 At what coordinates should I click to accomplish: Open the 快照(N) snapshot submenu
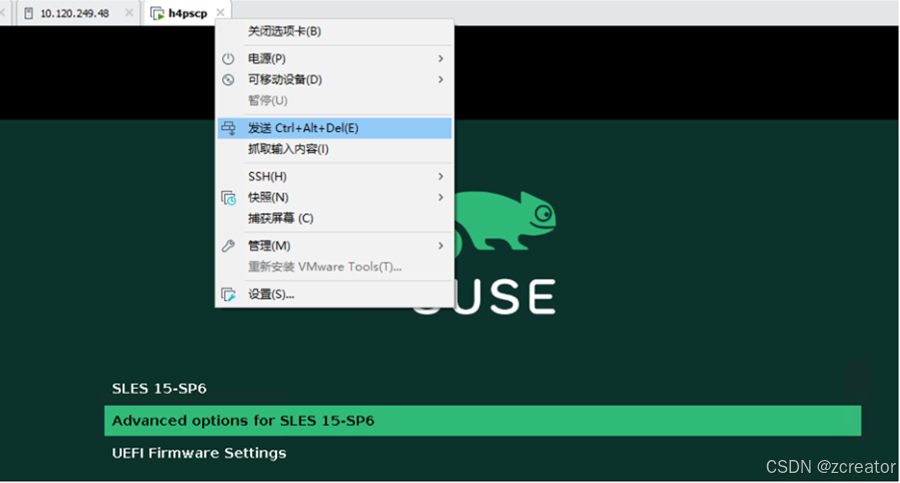click(x=335, y=198)
